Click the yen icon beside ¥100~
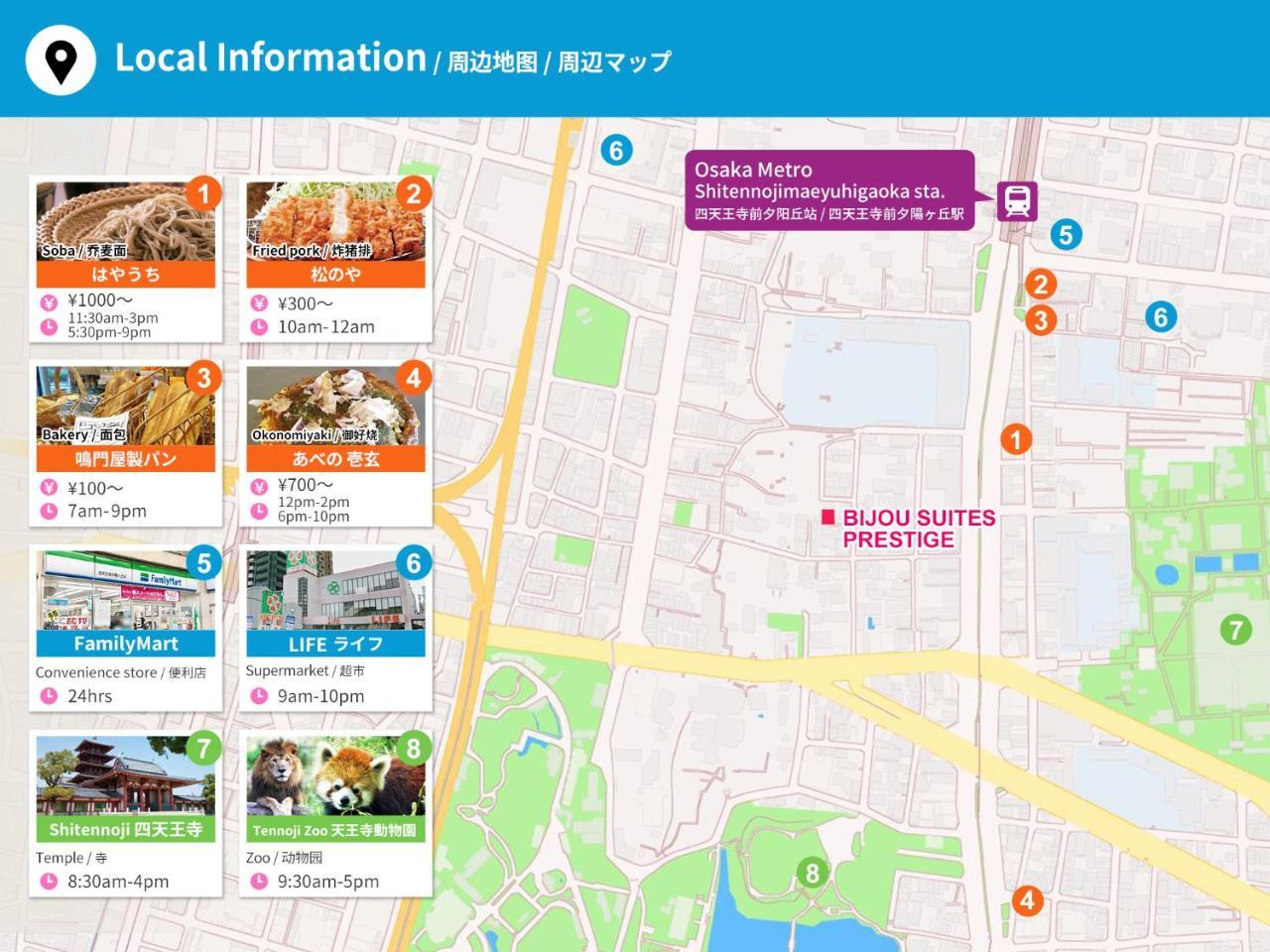 coord(49,488)
